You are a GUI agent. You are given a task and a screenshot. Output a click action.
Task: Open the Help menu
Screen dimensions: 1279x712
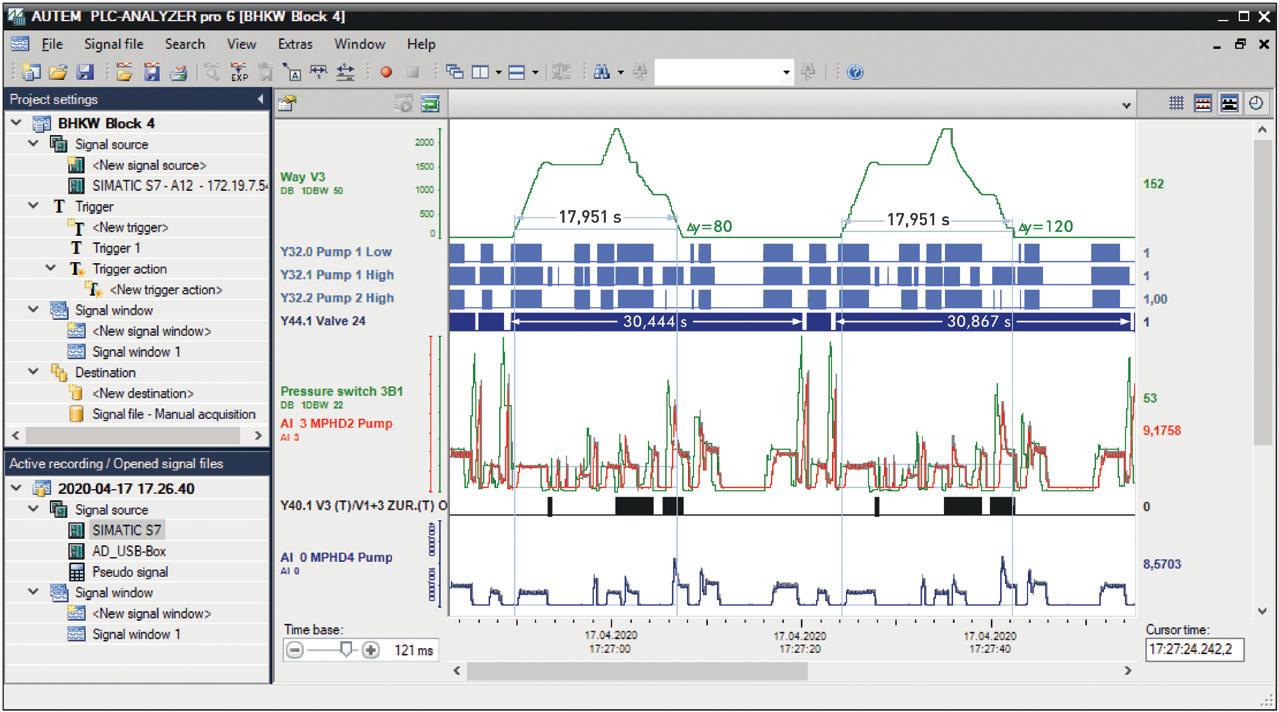(421, 44)
